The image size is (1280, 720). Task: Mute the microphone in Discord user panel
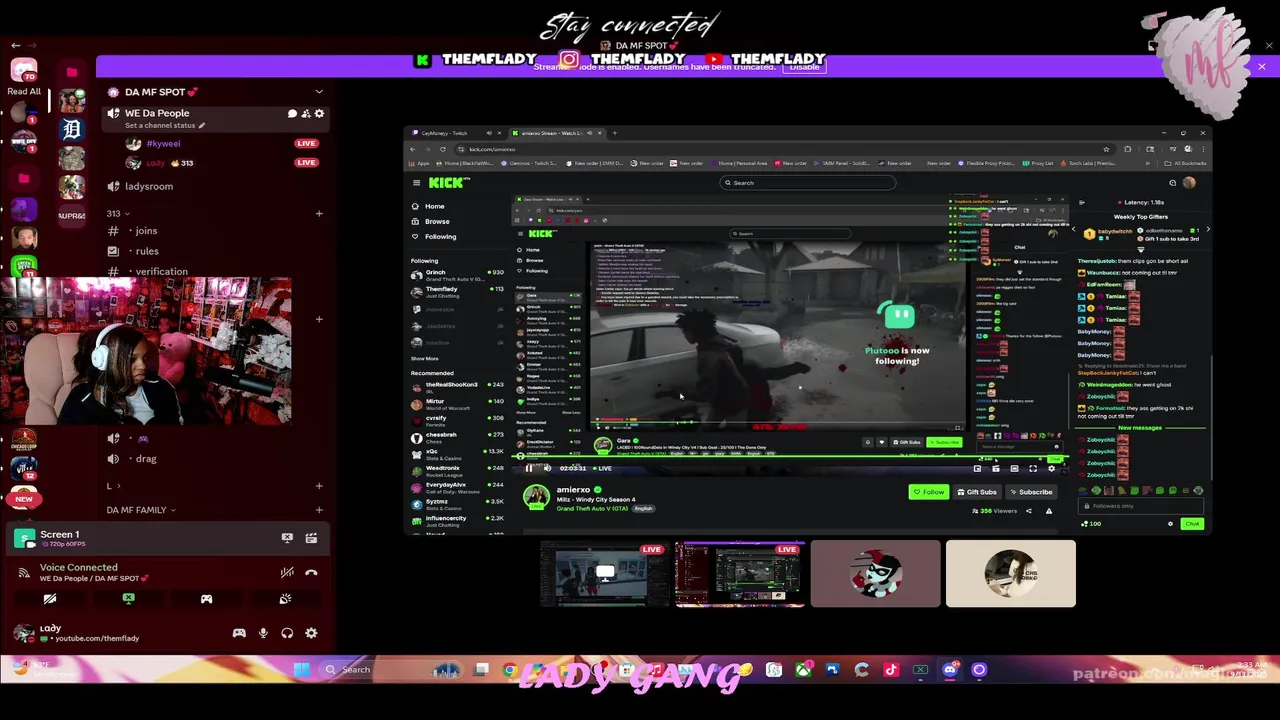263,633
